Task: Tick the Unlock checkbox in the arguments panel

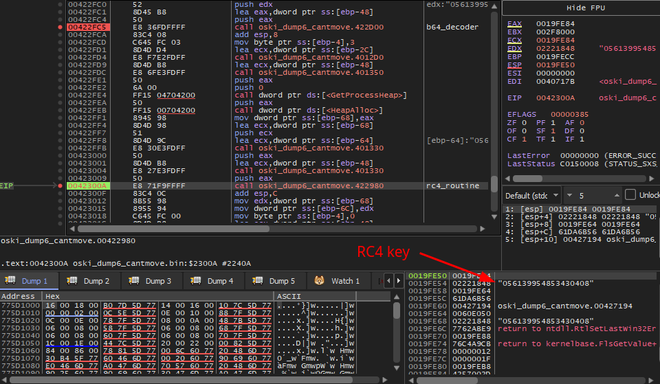Action: 630,195
